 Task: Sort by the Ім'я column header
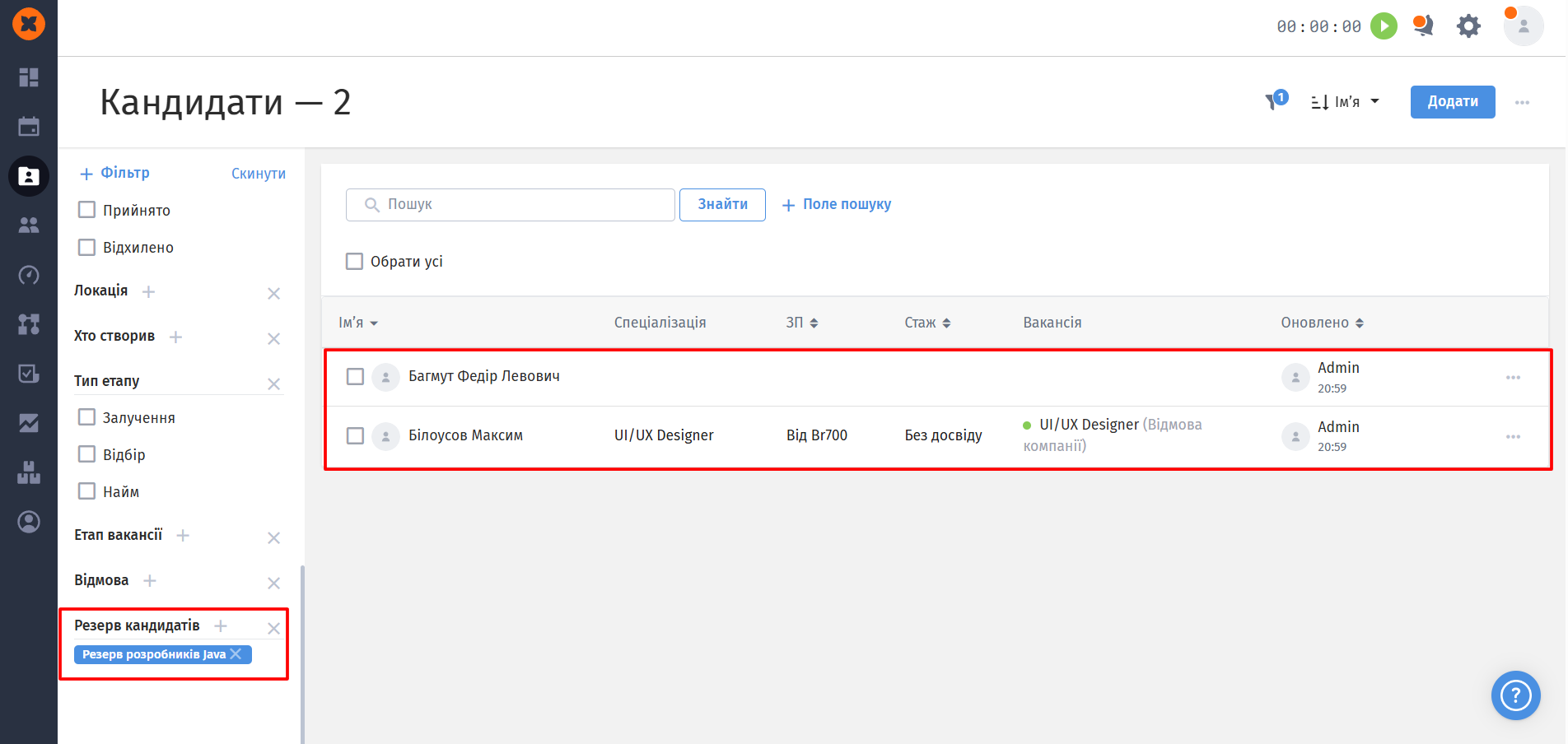[358, 323]
